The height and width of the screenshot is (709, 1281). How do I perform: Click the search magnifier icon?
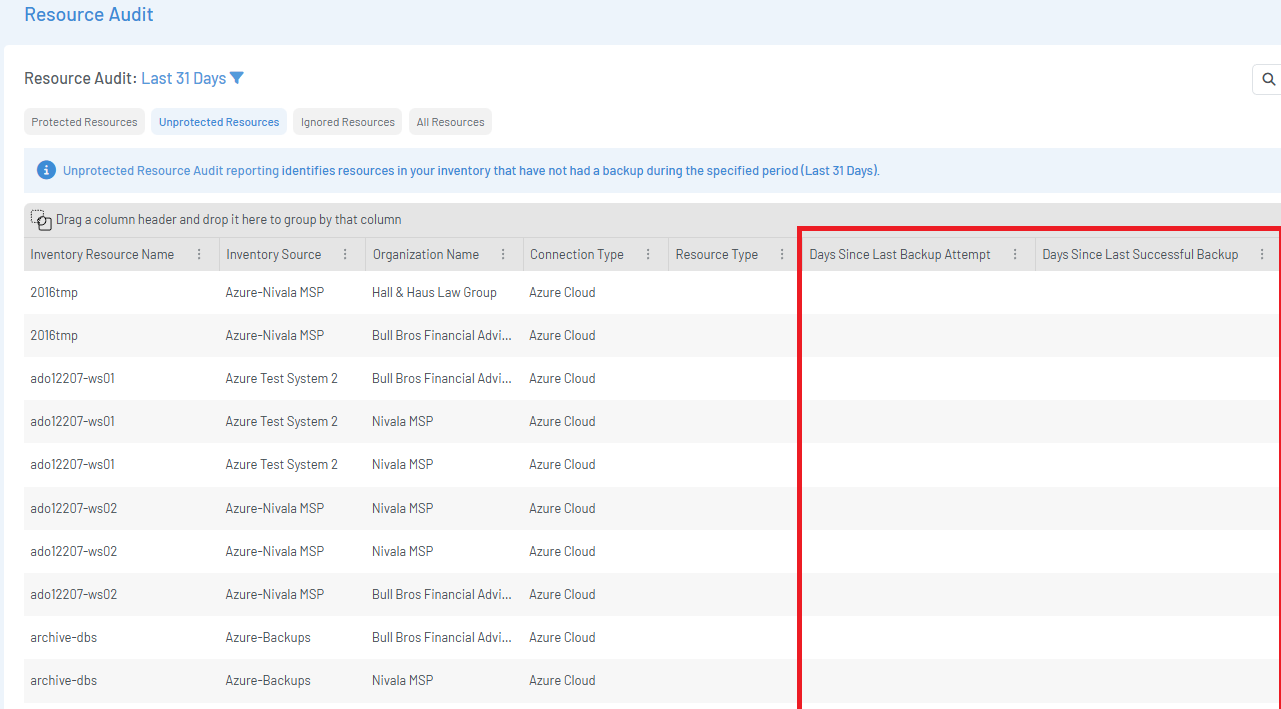tap(1268, 80)
